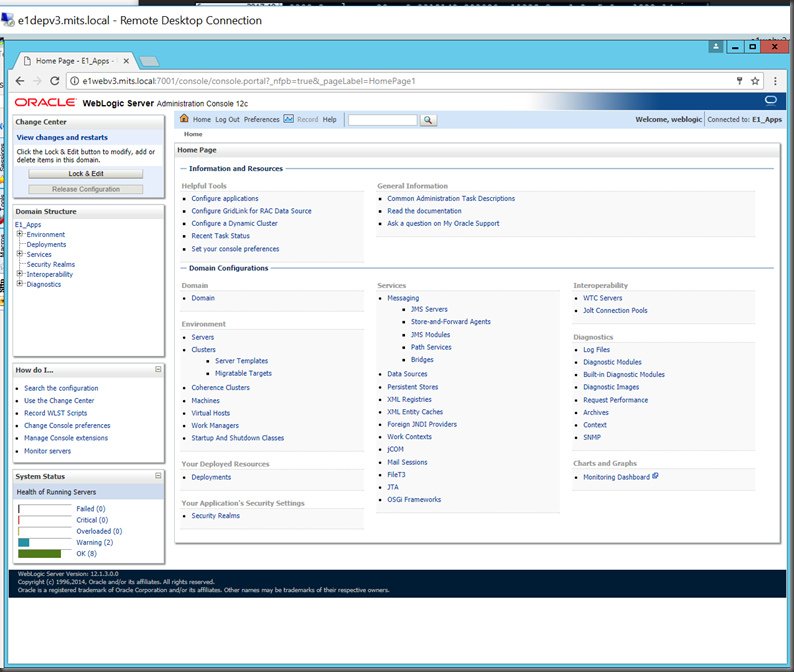Click the console search input field
The width and height of the screenshot is (794, 672).
click(x=383, y=120)
